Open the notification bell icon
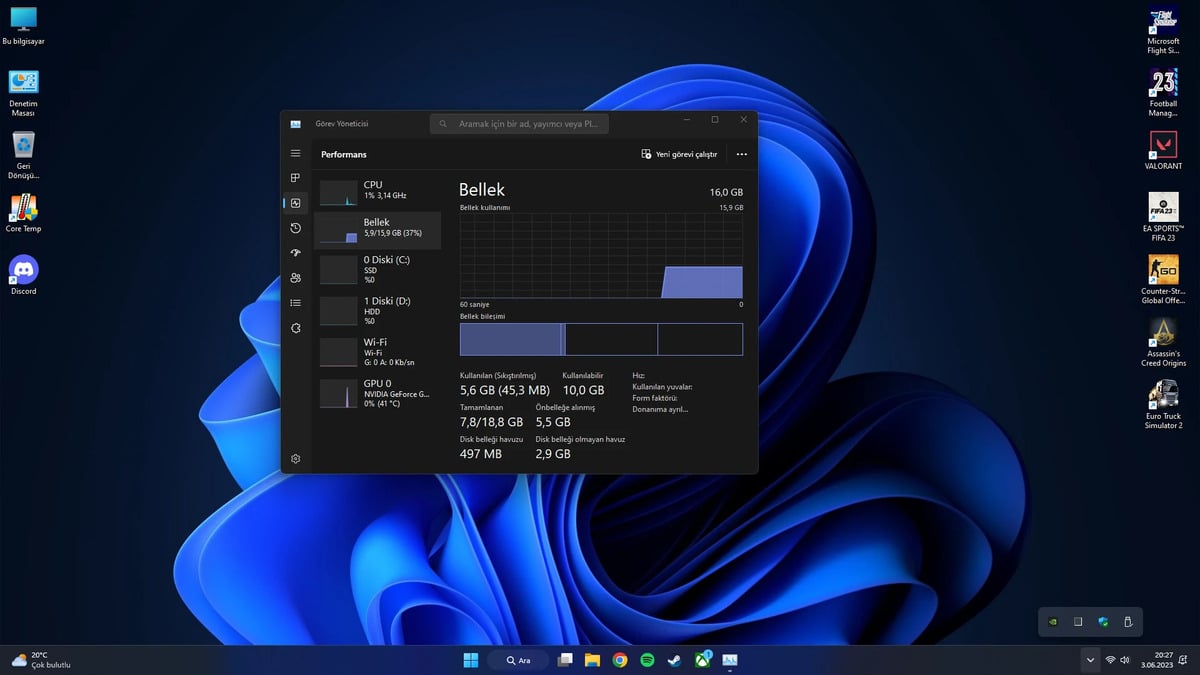 [x=1185, y=660]
